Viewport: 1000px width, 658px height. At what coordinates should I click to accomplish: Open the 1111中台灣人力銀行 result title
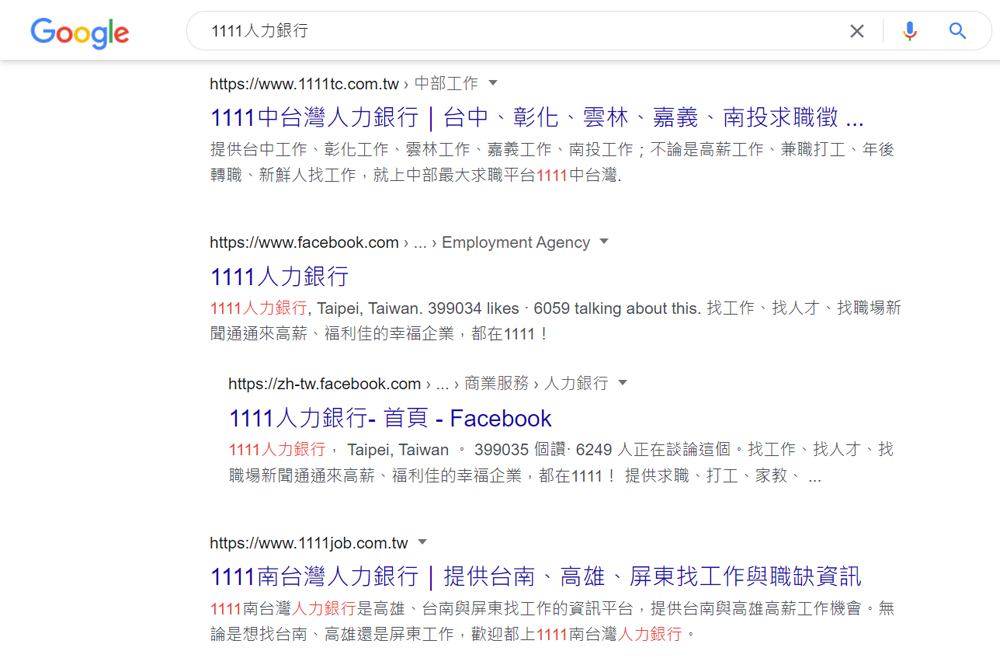(536, 117)
